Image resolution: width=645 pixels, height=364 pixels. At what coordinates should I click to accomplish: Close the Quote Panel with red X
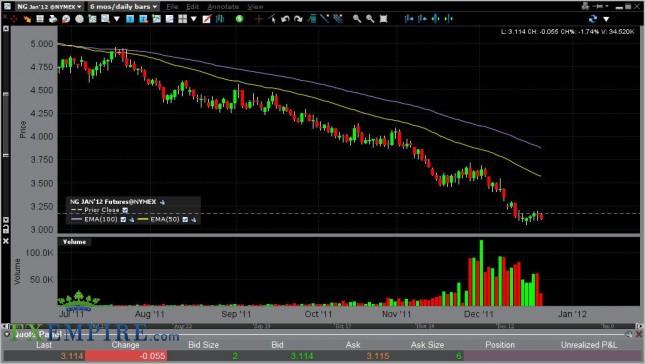[x=639, y=334]
